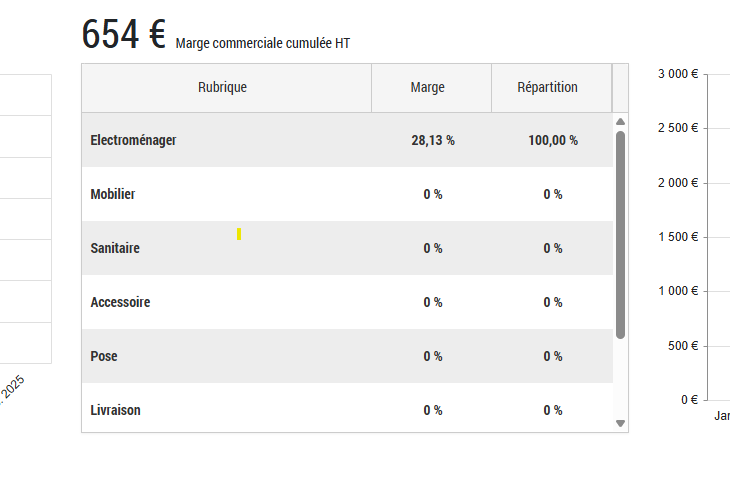Click the Marge commerciale cumulée HT label
This screenshot has height=504, width=730.
pyautogui.click(x=262, y=44)
